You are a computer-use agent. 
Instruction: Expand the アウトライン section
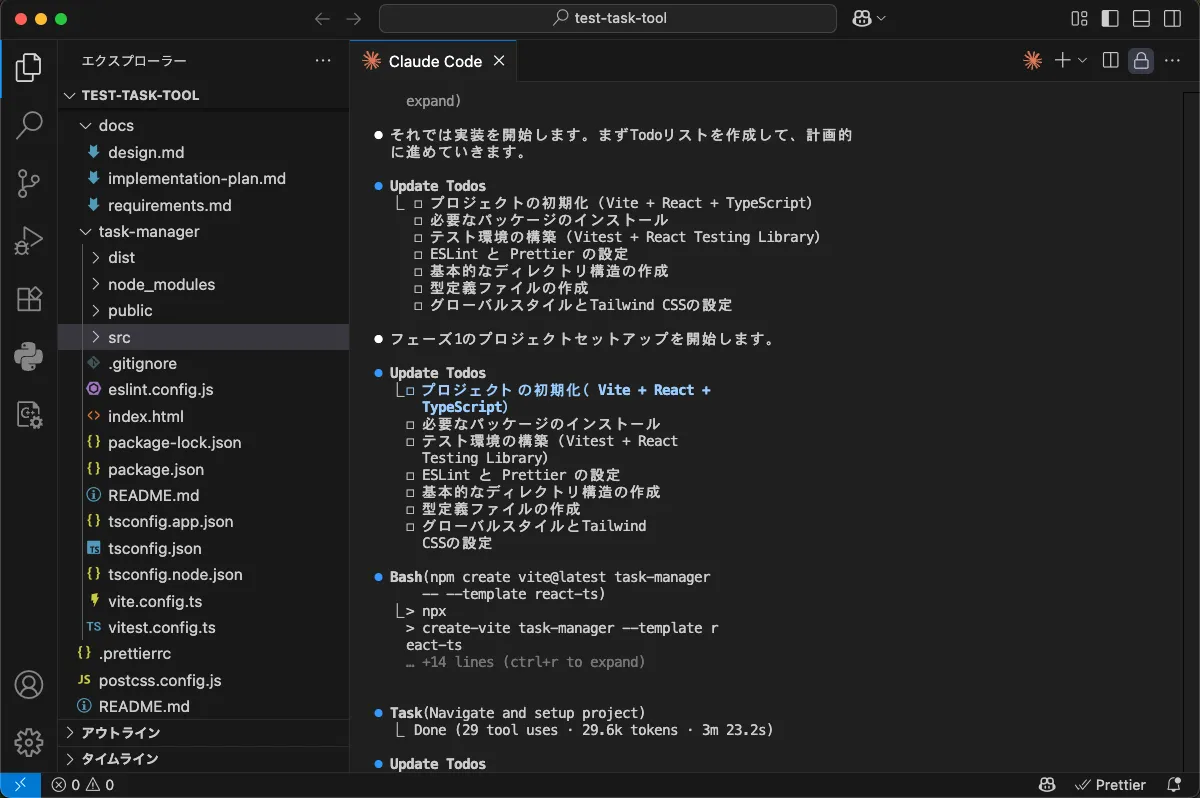(120, 733)
